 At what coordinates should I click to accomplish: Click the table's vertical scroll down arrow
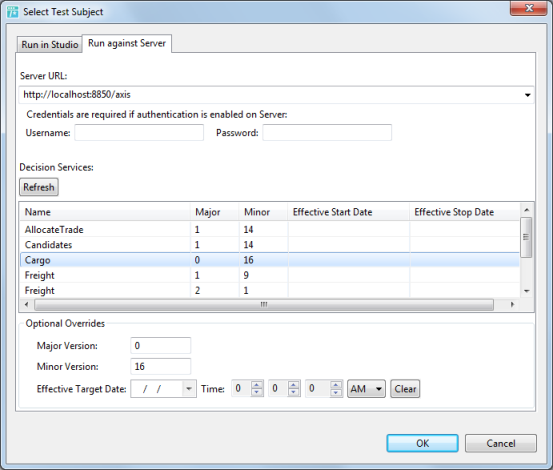[x=527, y=291]
